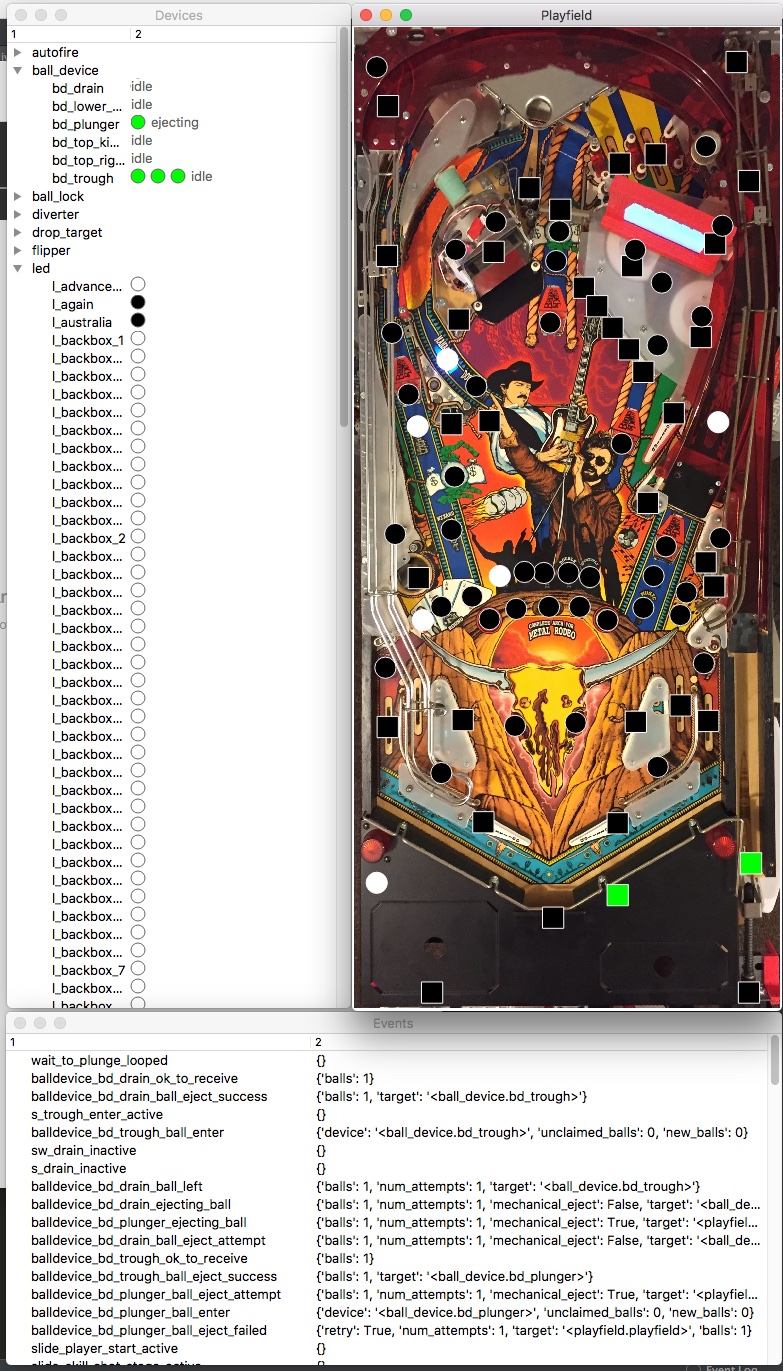Expand the flipper device group
The image size is (783, 1371).
[x=17, y=251]
